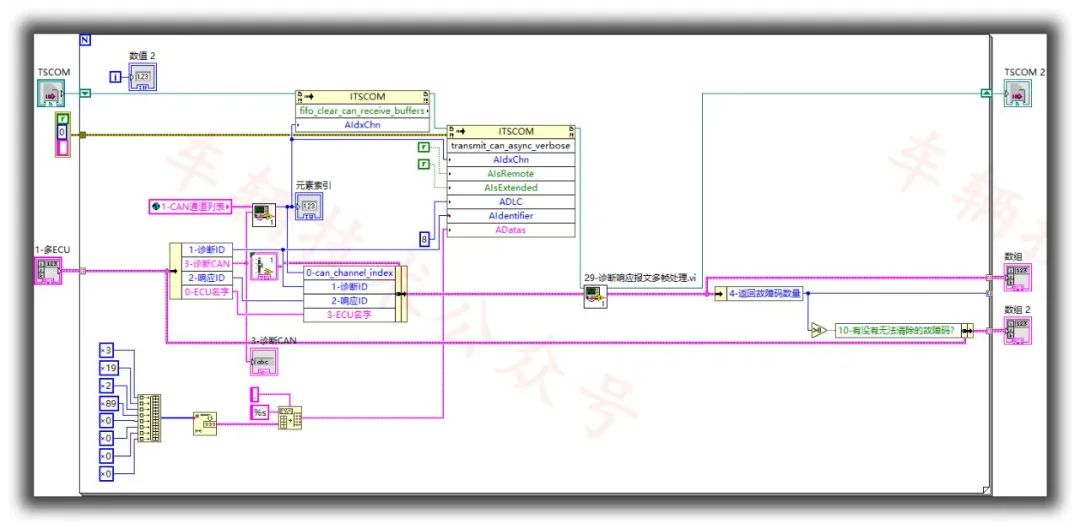Click the 3-ECU名字 bundle element
This screenshot has height=529, width=1080.
coord(350,315)
